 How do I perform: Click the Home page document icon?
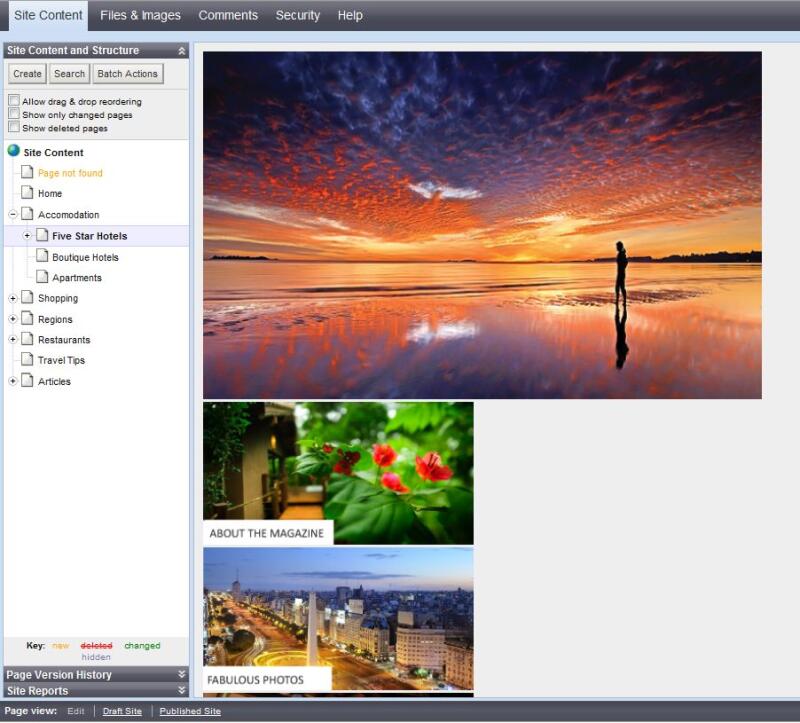(x=27, y=193)
